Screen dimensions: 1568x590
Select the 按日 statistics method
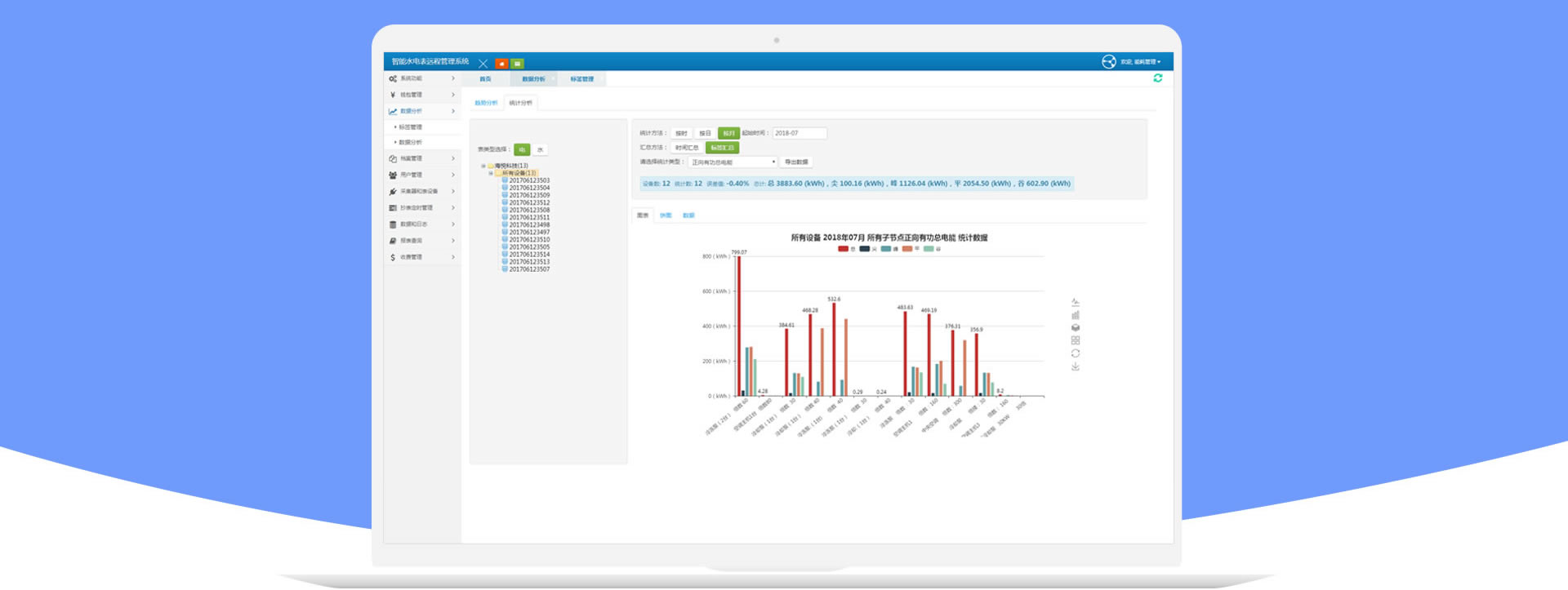point(705,133)
